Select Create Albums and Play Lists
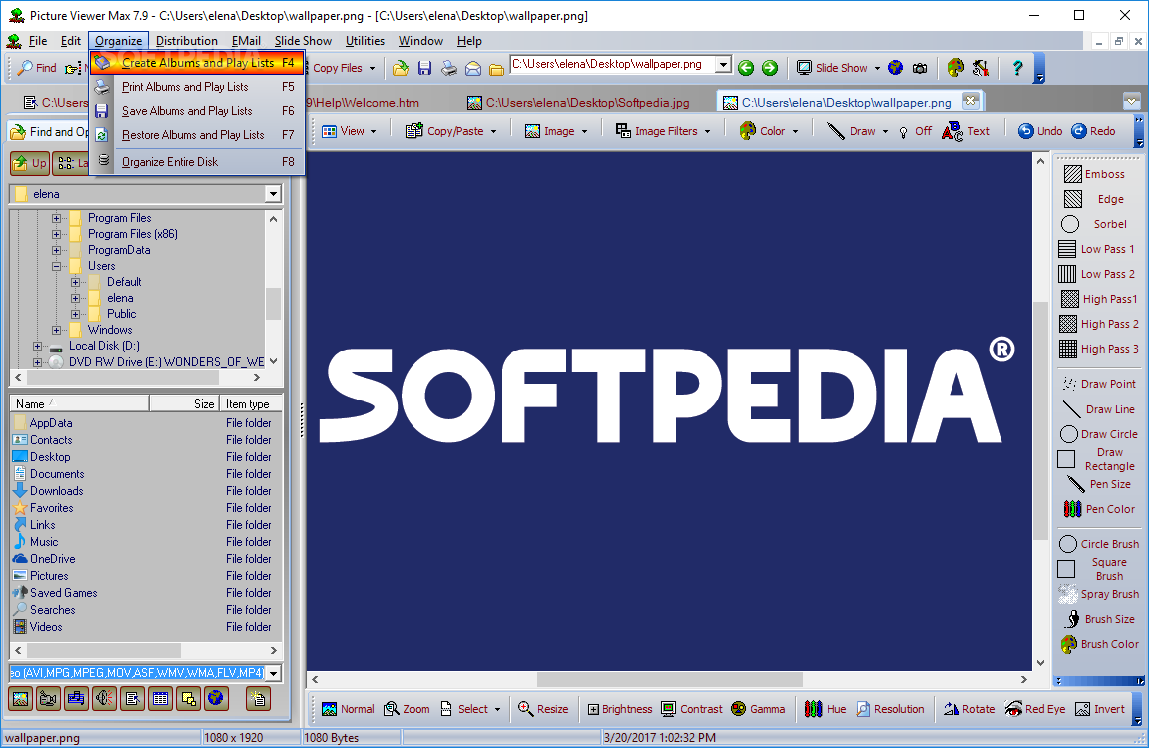The height and width of the screenshot is (748, 1149). [197, 63]
